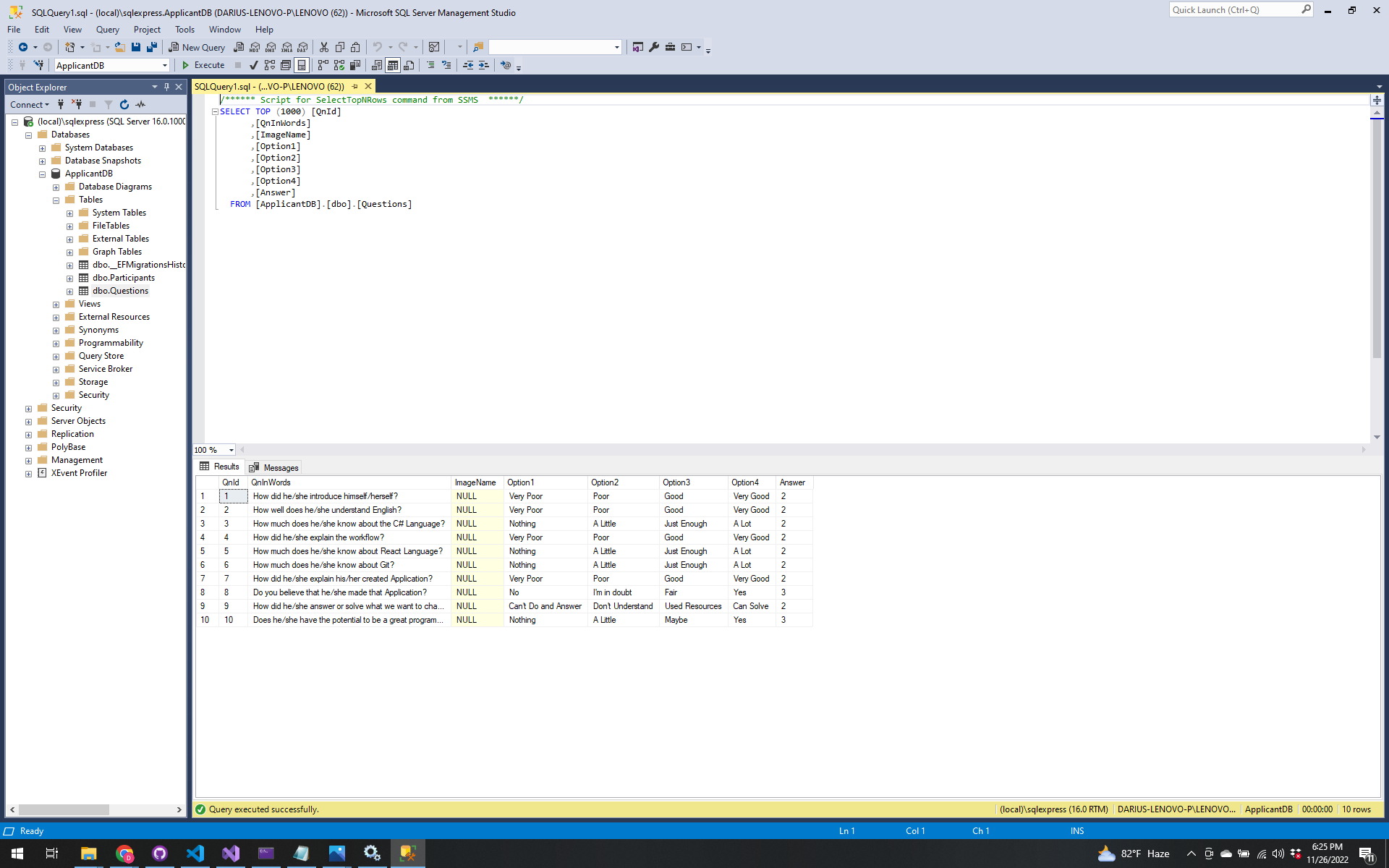This screenshot has height=868, width=1389.
Task: Toggle Results to Text mode
Action: tap(377, 65)
